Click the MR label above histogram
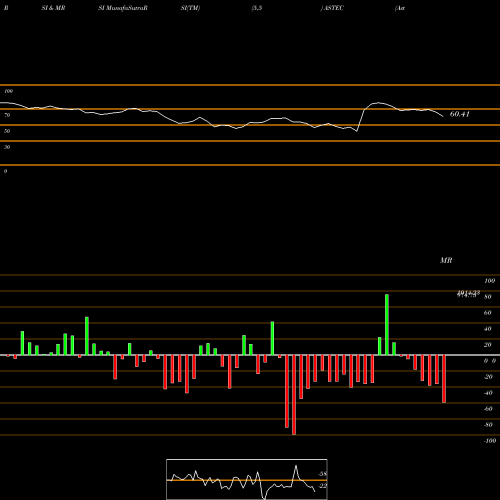This screenshot has height=500, width=500. 446,260
